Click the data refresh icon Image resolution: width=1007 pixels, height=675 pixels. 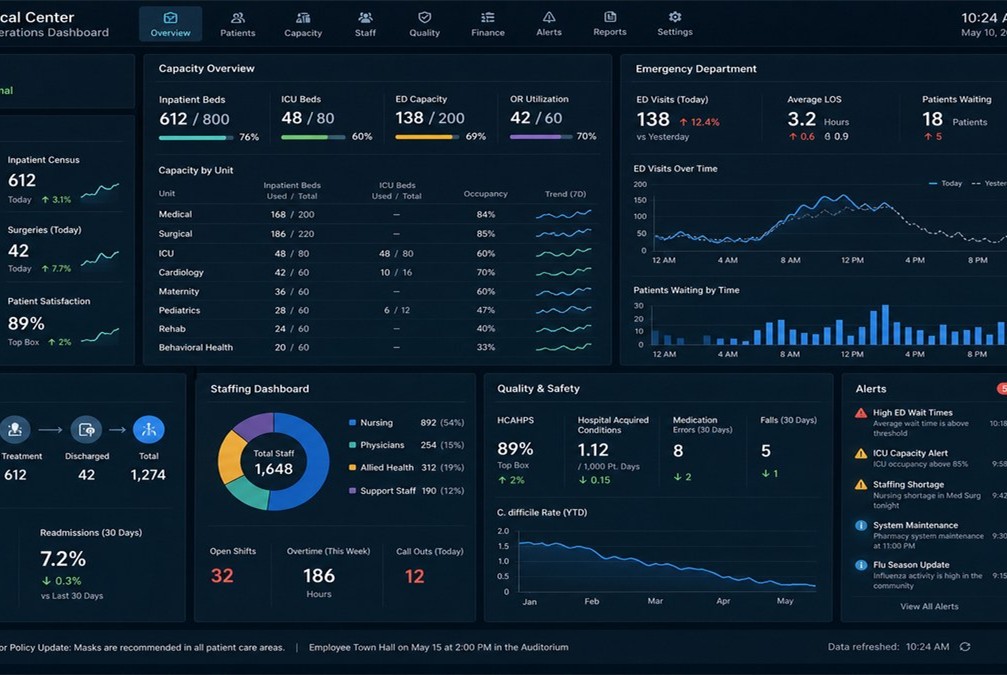tap(965, 647)
